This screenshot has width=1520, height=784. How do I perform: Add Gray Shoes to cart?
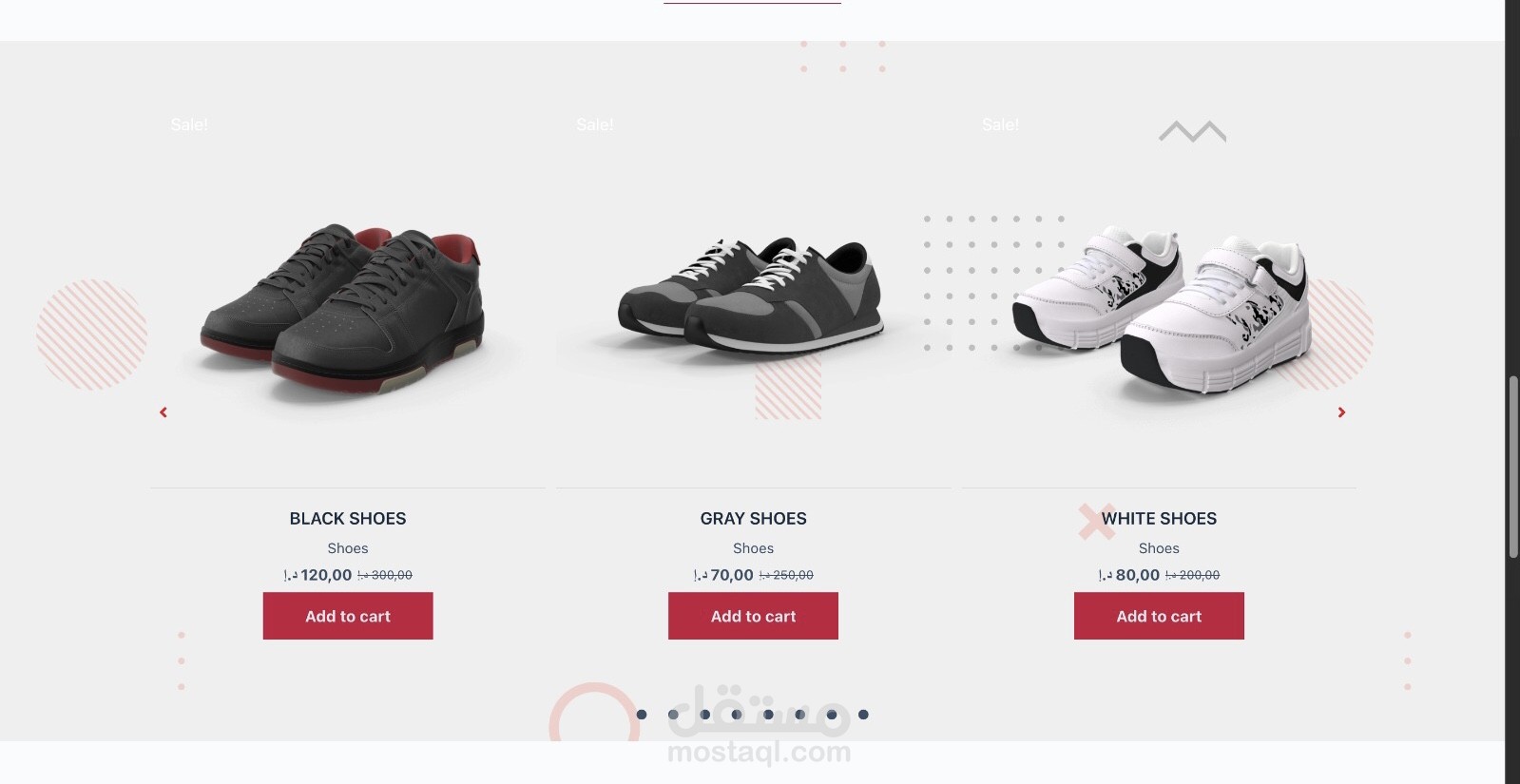pyautogui.click(x=753, y=616)
